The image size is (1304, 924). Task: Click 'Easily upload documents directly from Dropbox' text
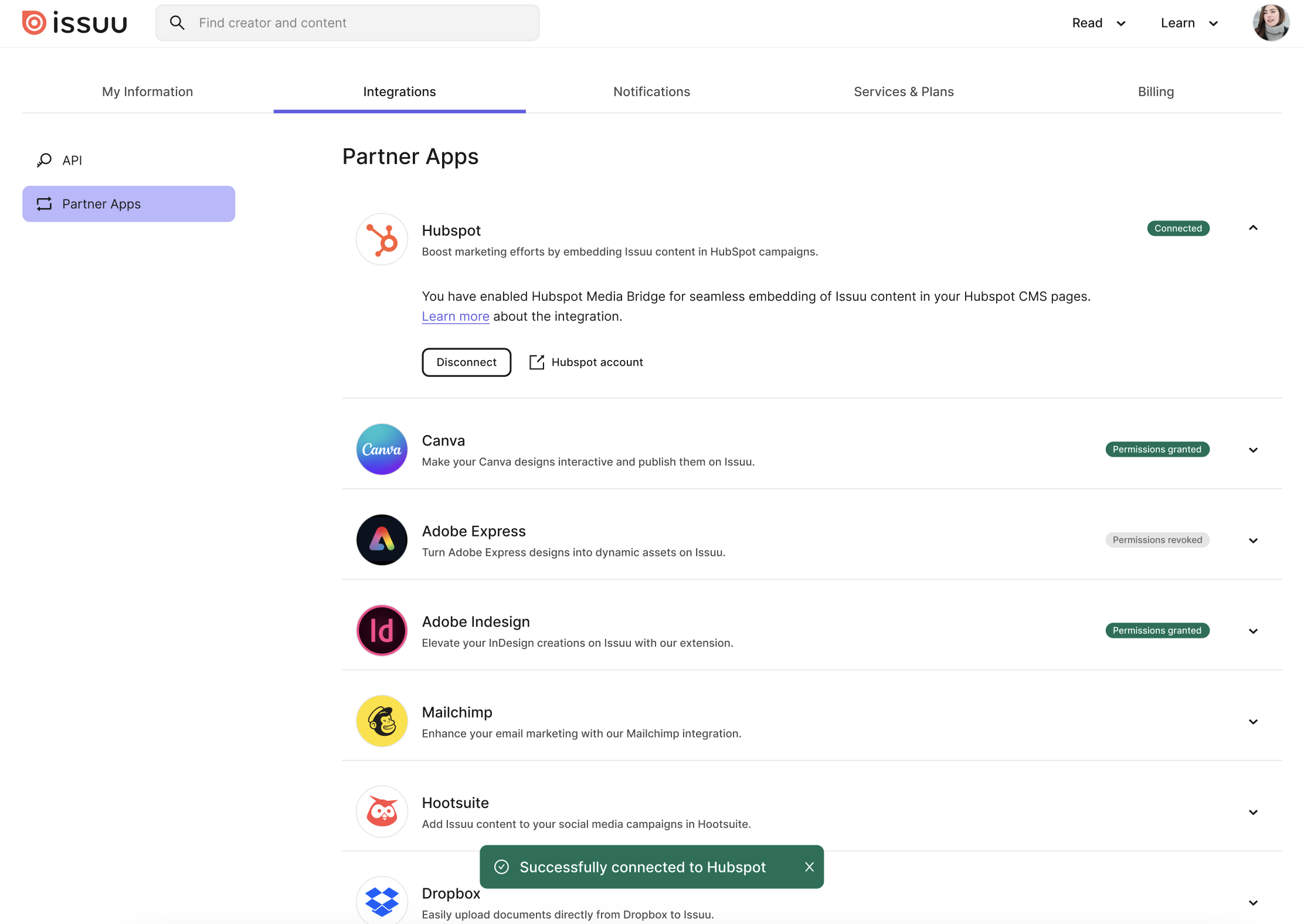tap(568, 915)
